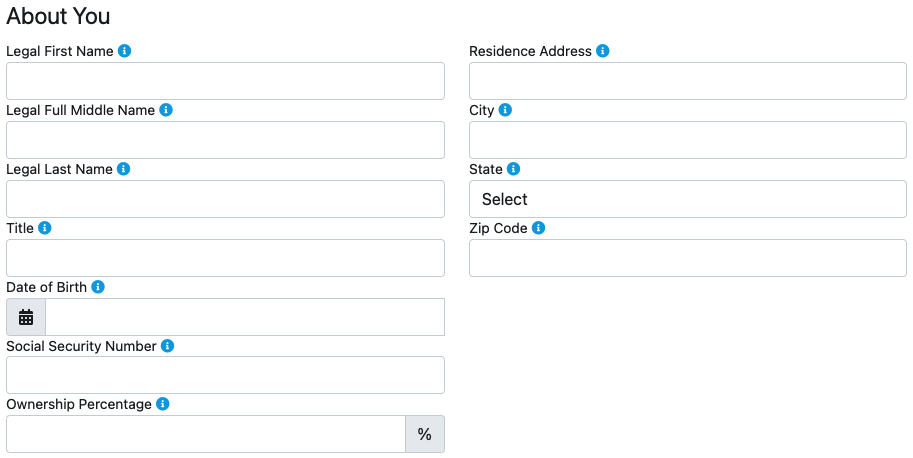Click info icon next to Residence Address
This screenshot has height=458, width=913.
[x=603, y=51]
